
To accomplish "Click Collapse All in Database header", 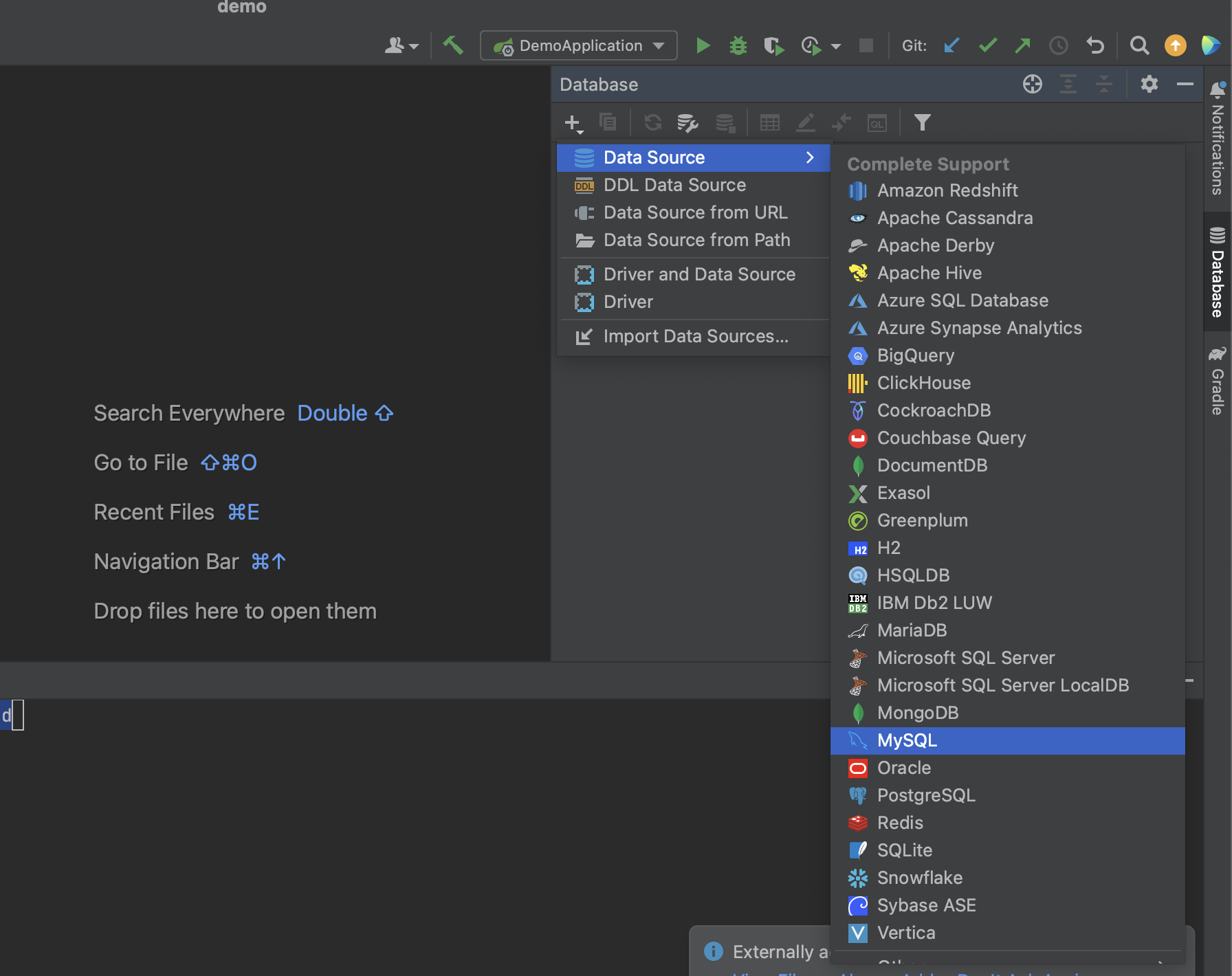I will click(x=1104, y=84).
